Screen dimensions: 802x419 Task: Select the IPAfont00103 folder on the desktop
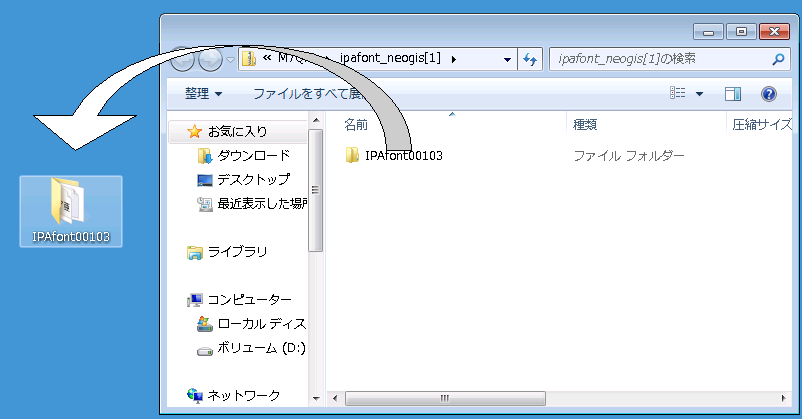[x=71, y=211]
